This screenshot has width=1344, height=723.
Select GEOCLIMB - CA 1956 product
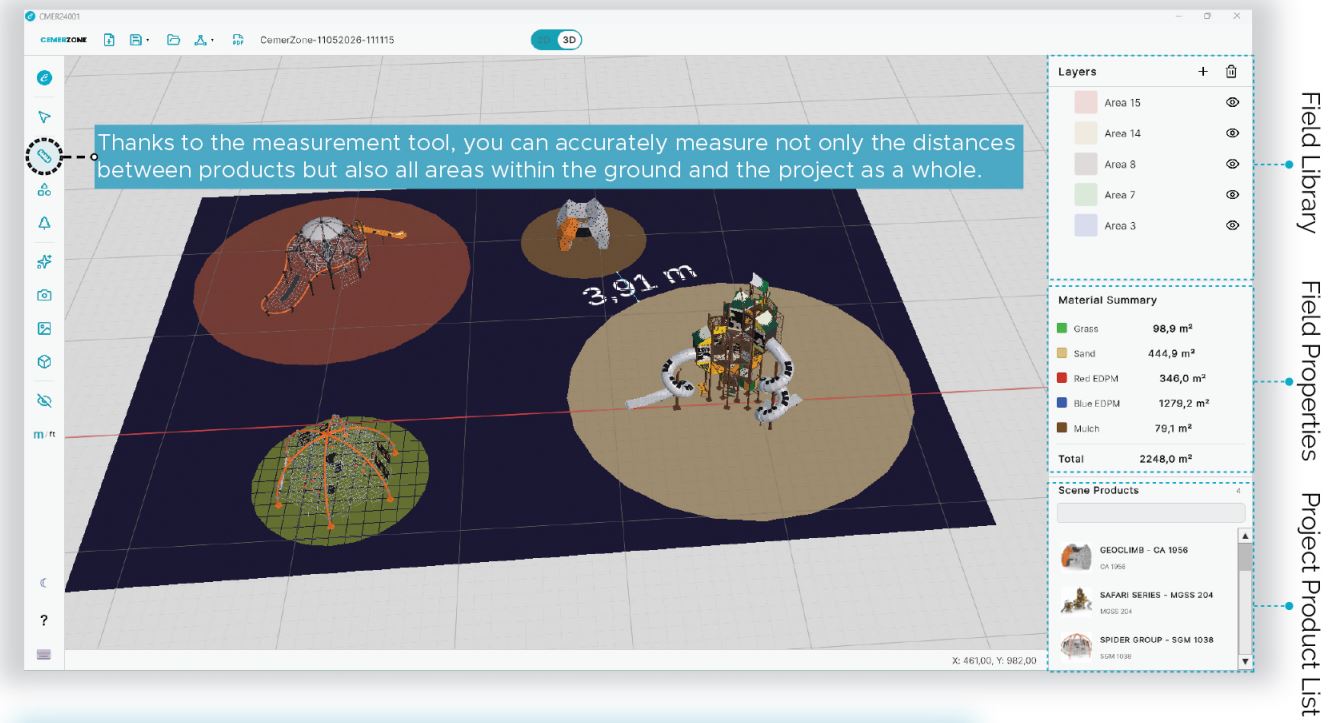click(x=1143, y=550)
